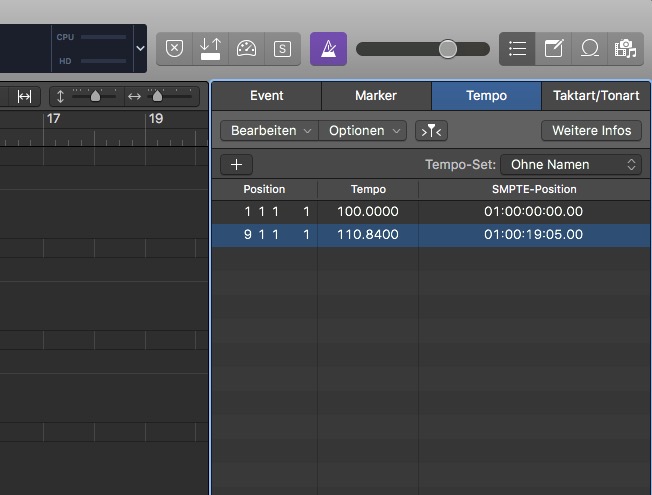Click the Position column header
The width and height of the screenshot is (652, 495).
coord(264,189)
